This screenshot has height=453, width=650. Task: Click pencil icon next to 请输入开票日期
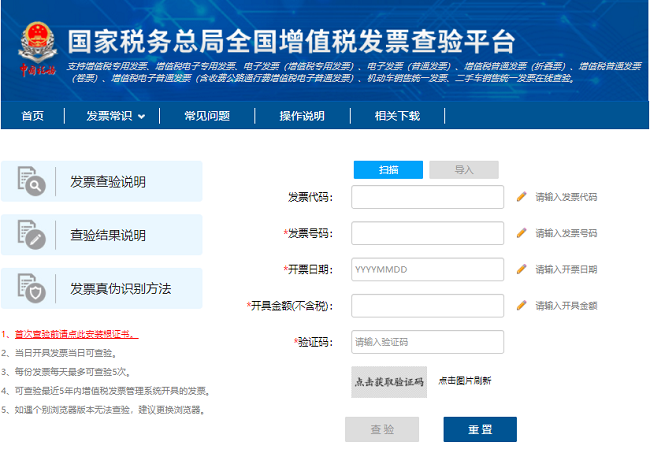coord(521,269)
